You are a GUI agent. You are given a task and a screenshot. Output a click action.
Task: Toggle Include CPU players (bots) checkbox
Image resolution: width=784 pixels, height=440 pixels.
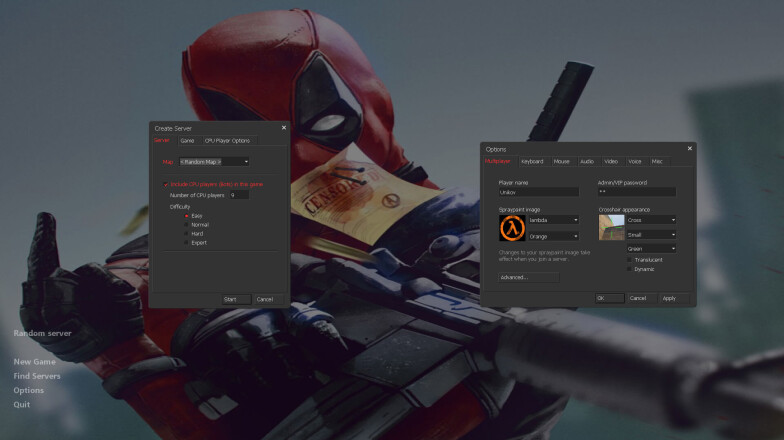pyautogui.click(x=166, y=184)
